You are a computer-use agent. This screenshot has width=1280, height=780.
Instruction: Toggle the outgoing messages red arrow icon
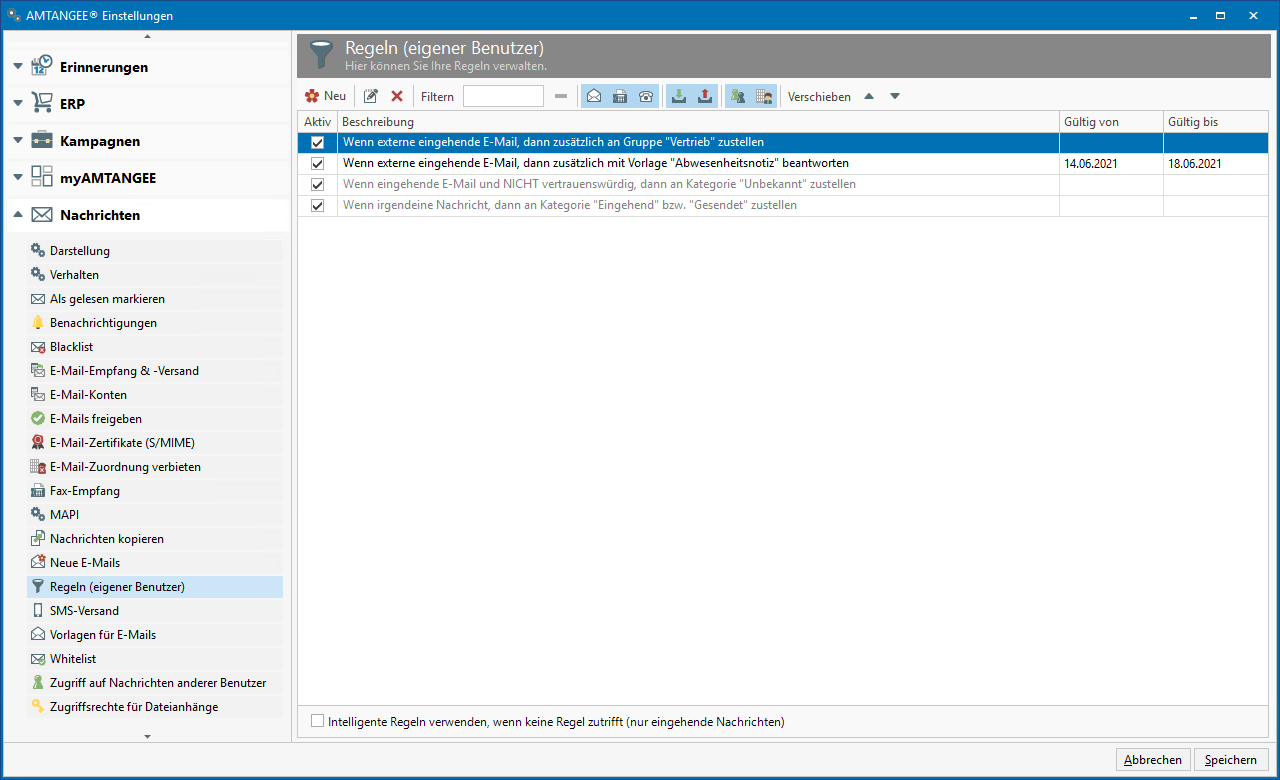click(705, 96)
